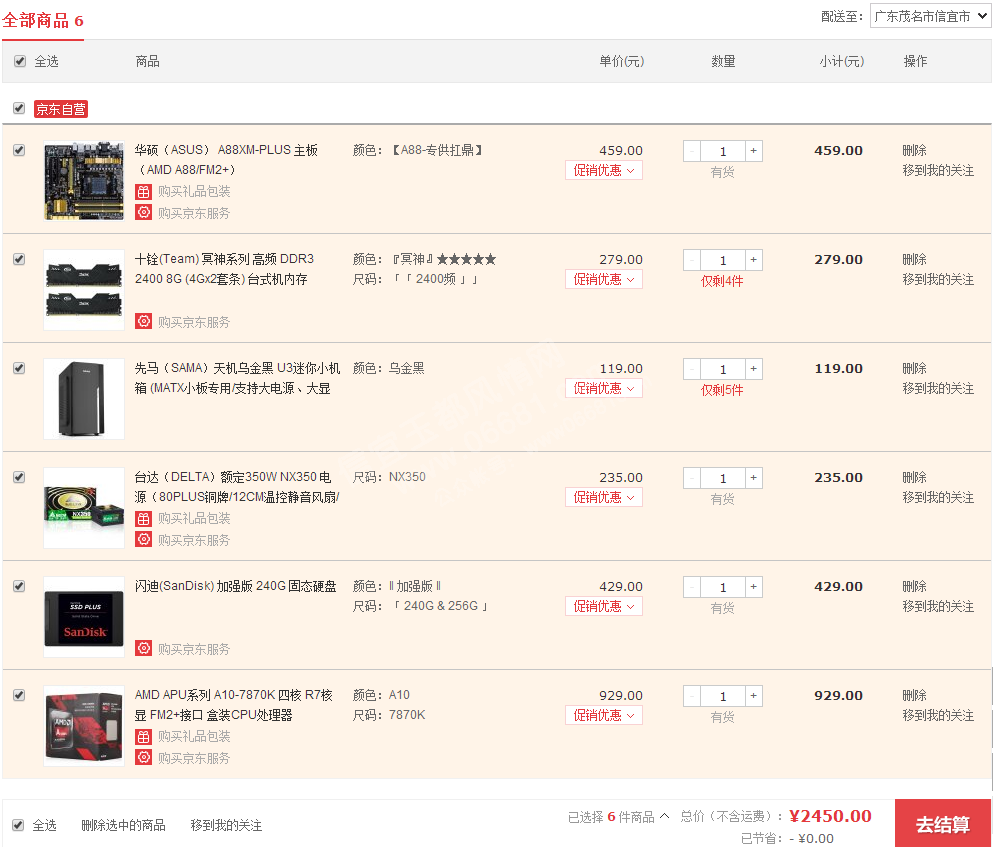The height and width of the screenshot is (847, 993).
Task: Delete the ASUS motherboard from cart
Action: point(914,150)
